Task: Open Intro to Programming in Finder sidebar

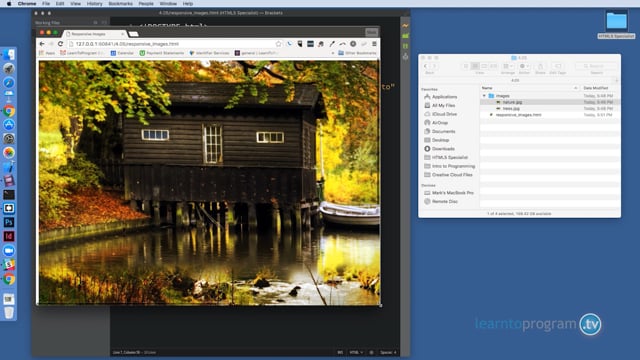Action: tap(449, 166)
